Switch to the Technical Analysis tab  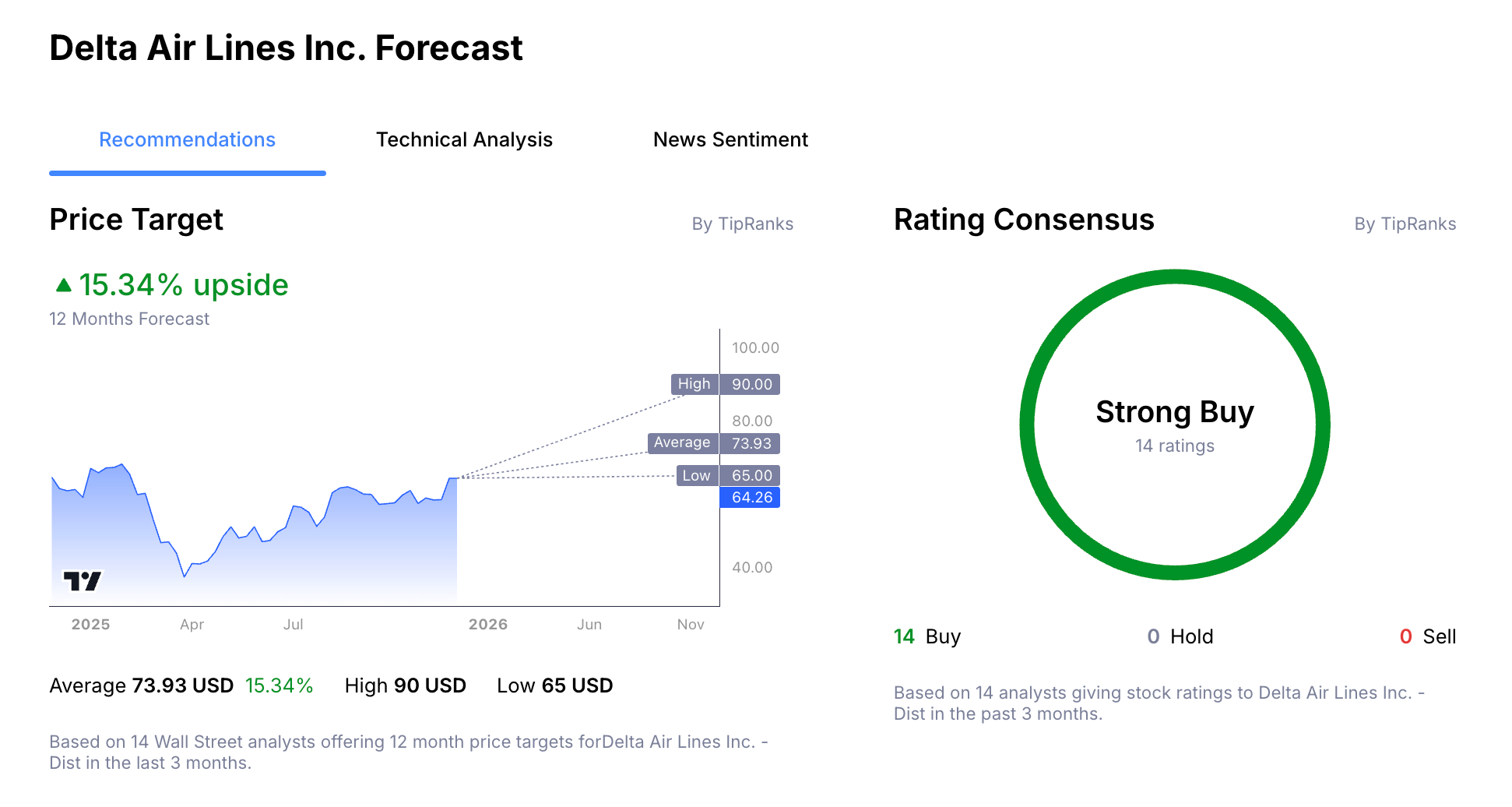pos(464,139)
